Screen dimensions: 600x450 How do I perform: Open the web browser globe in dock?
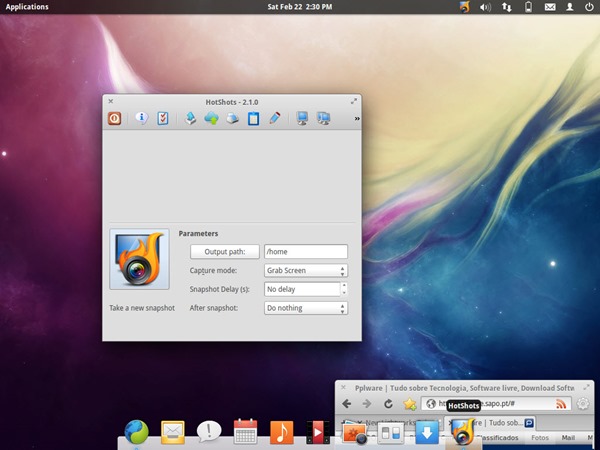coord(136,432)
